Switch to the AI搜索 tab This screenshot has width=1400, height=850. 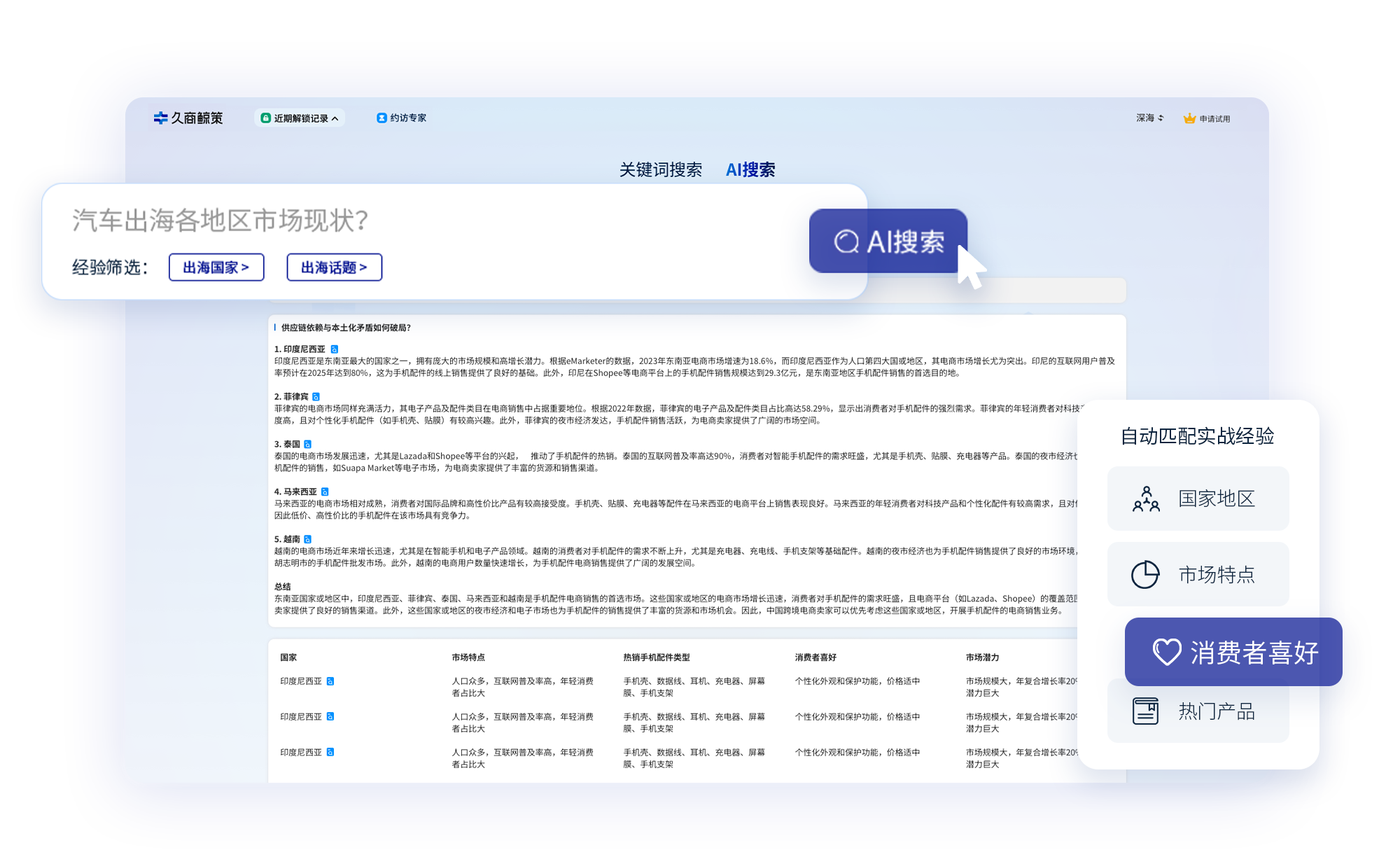coord(750,169)
